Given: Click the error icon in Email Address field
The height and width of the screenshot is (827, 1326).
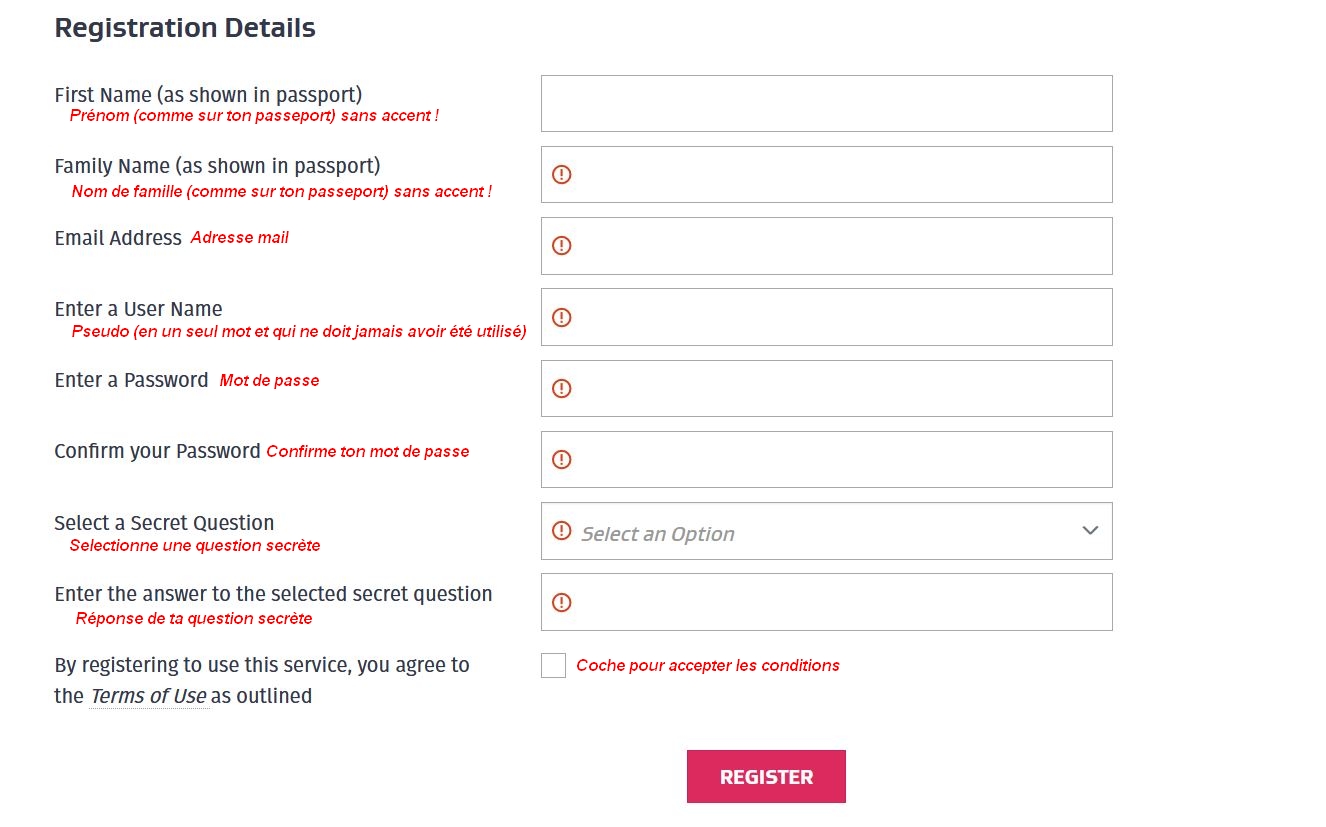Looking at the screenshot, I should pos(562,246).
